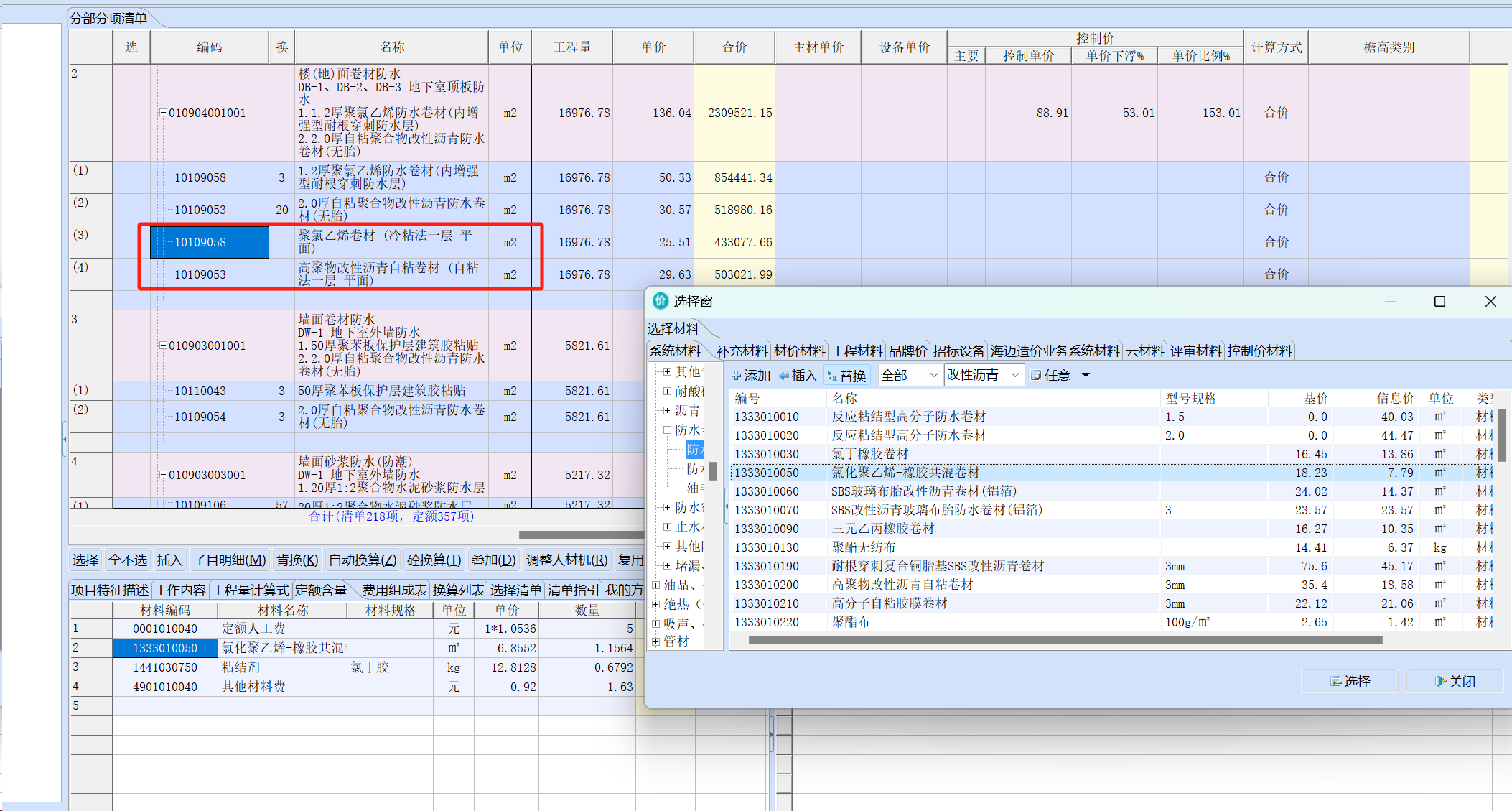1512x811 pixels.
Task: Select material row 1333010030 氯丁橡胶卷材
Action: pos(1113,454)
